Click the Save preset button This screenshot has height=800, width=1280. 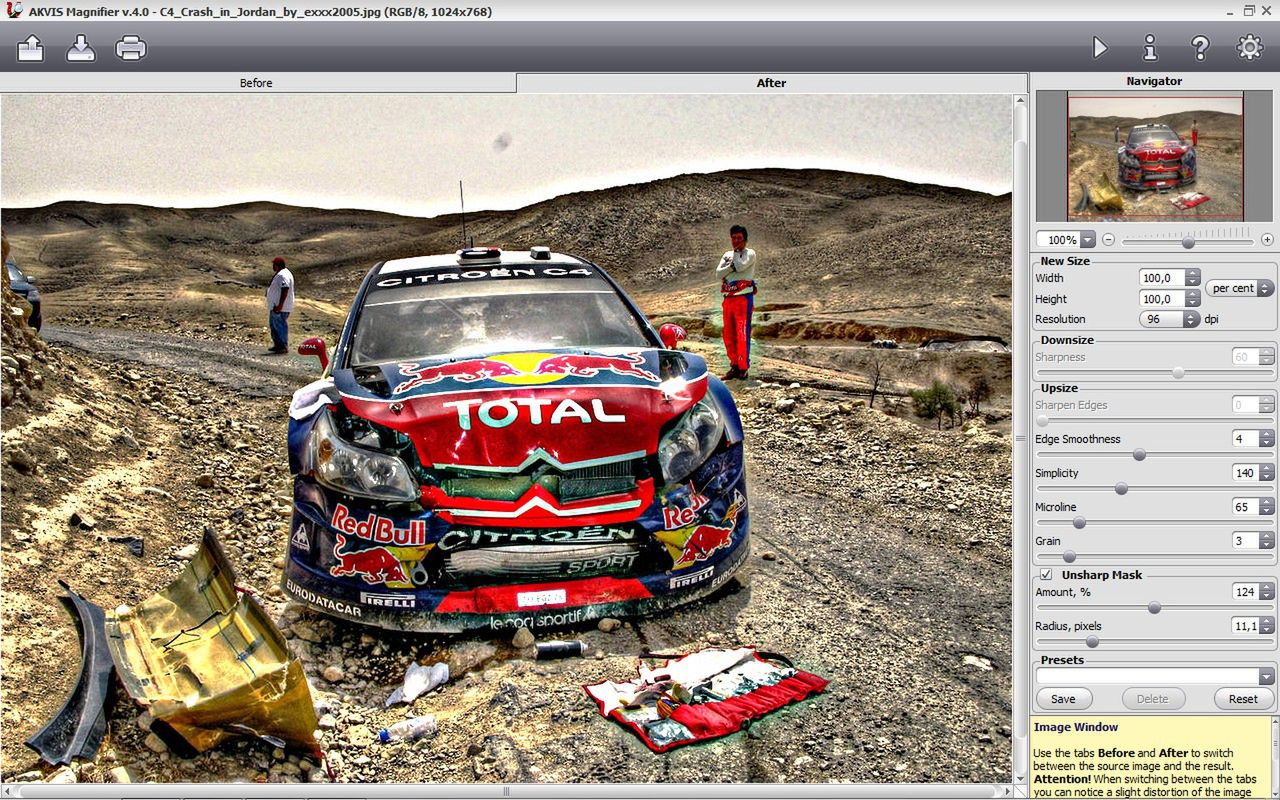1063,699
